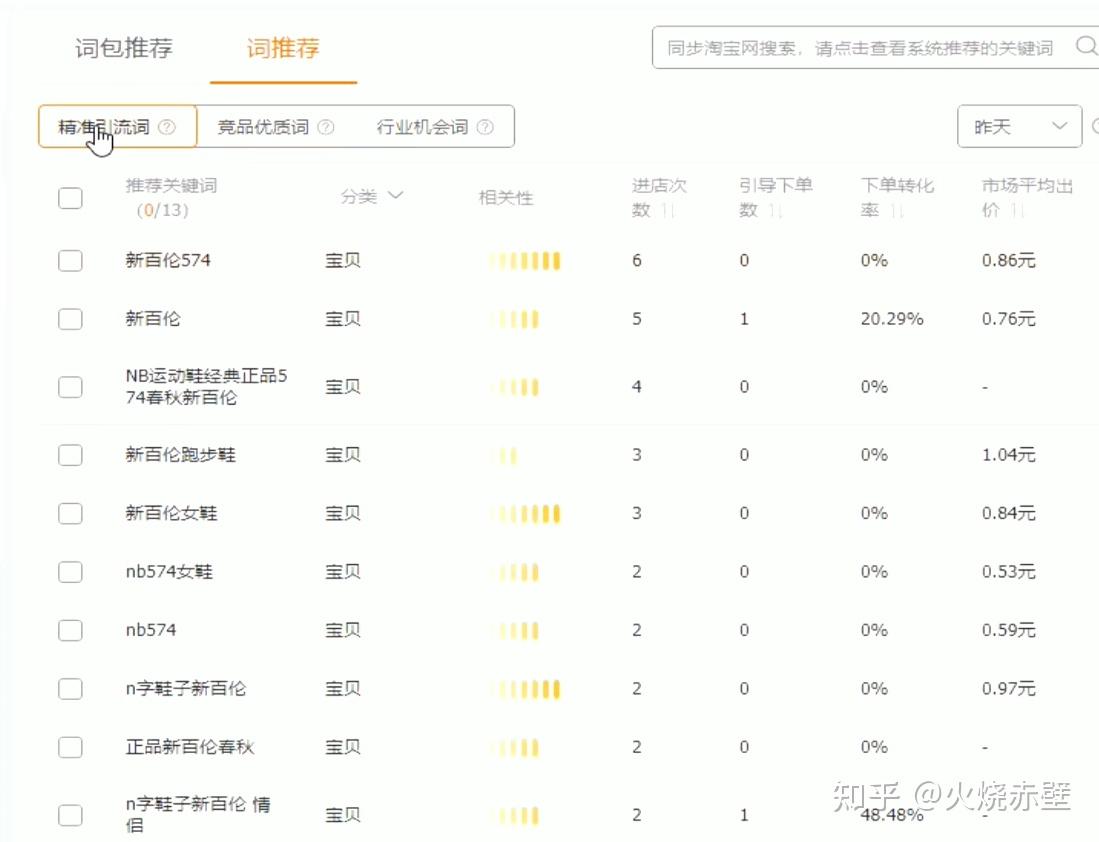Check the n字鞋子新百伦 keyword row
This screenshot has height=842, width=1099.
70,688
